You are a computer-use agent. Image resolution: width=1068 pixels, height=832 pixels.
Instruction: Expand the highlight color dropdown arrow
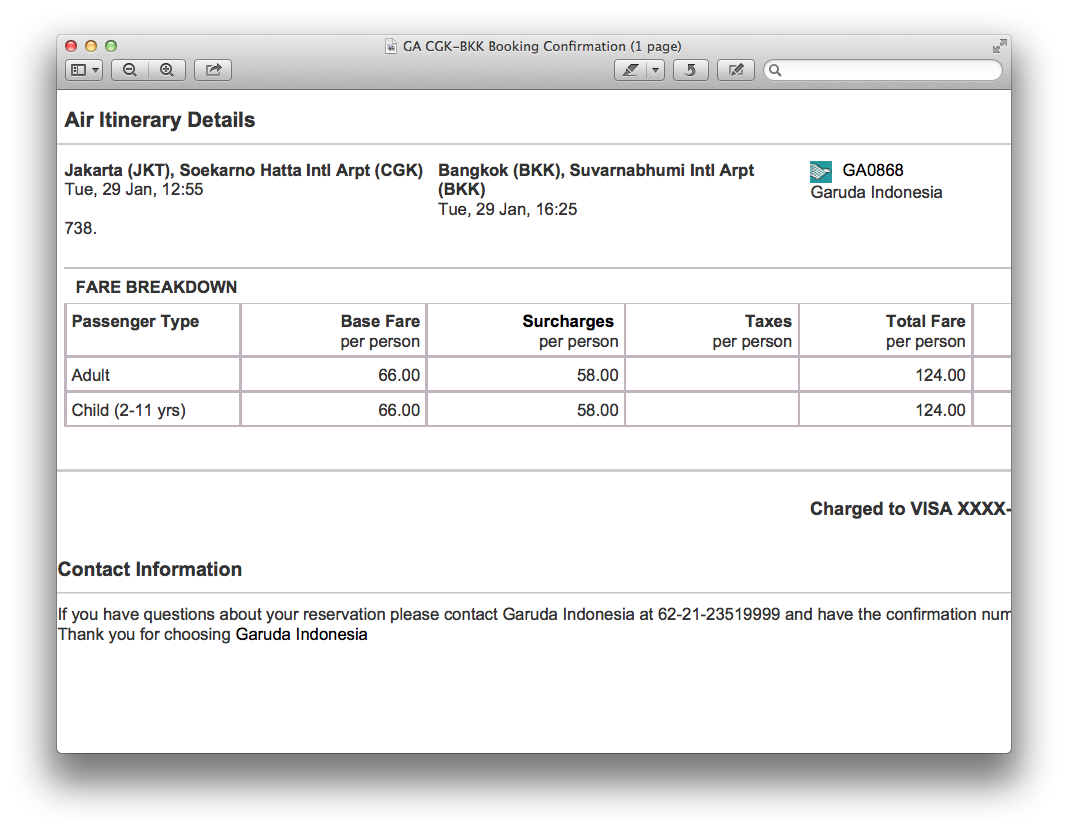[x=655, y=70]
